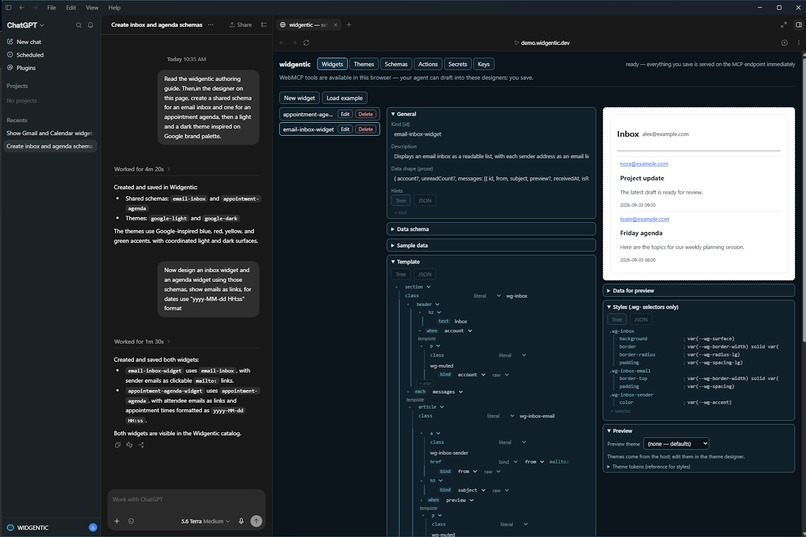Image resolution: width=806 pixels, height=537 pixels.
Task: Click nora@example.com link in preview
Action: coord(644,164)
